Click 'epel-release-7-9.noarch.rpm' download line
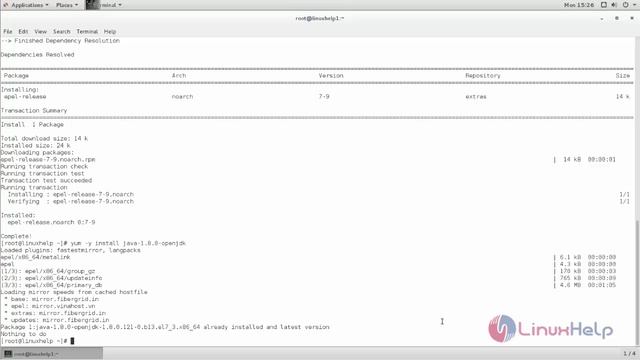 pyautogui.click(x=48, y=160)
